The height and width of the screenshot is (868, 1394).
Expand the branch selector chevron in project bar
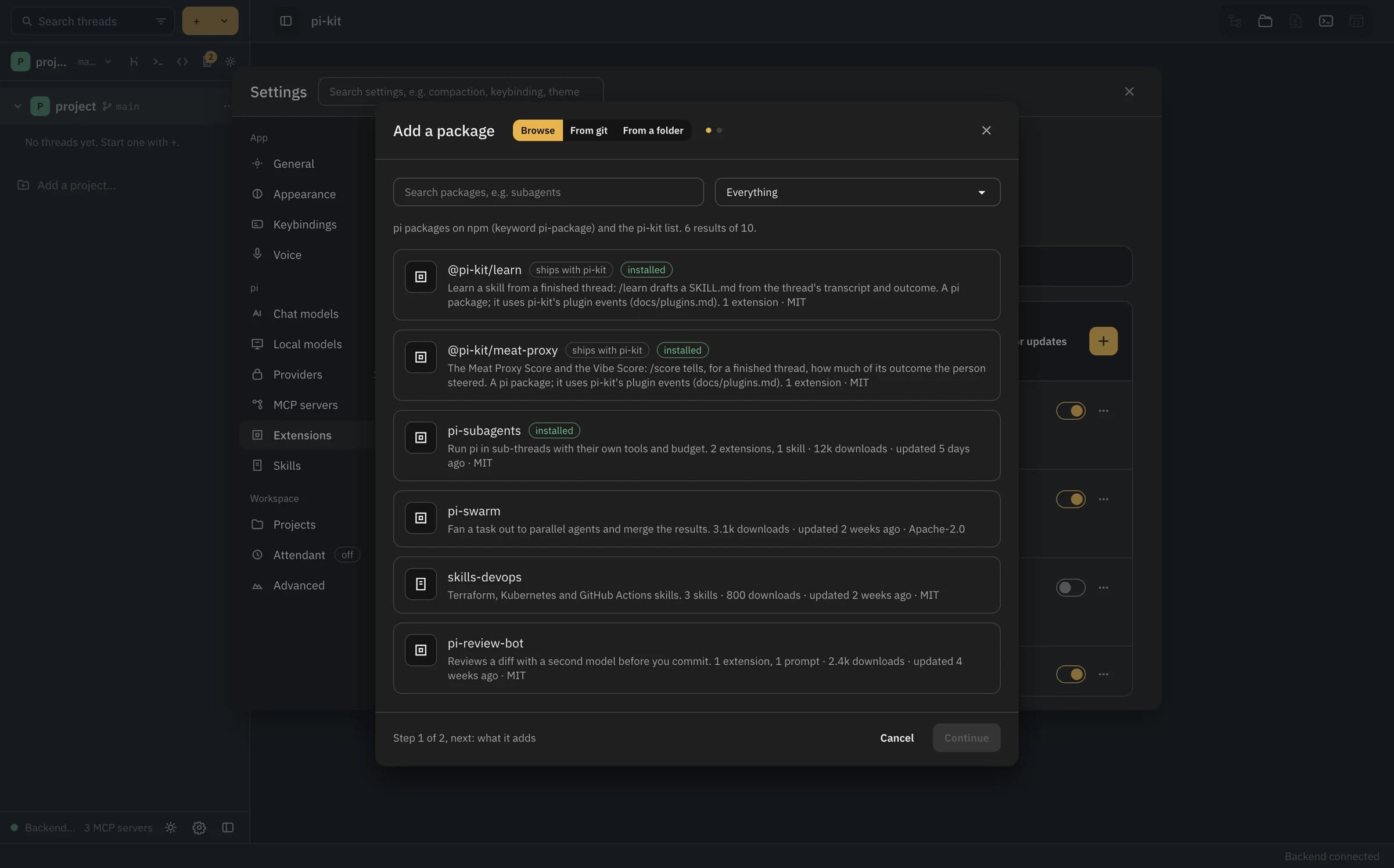pyautogui.click(x=108, y=62)
